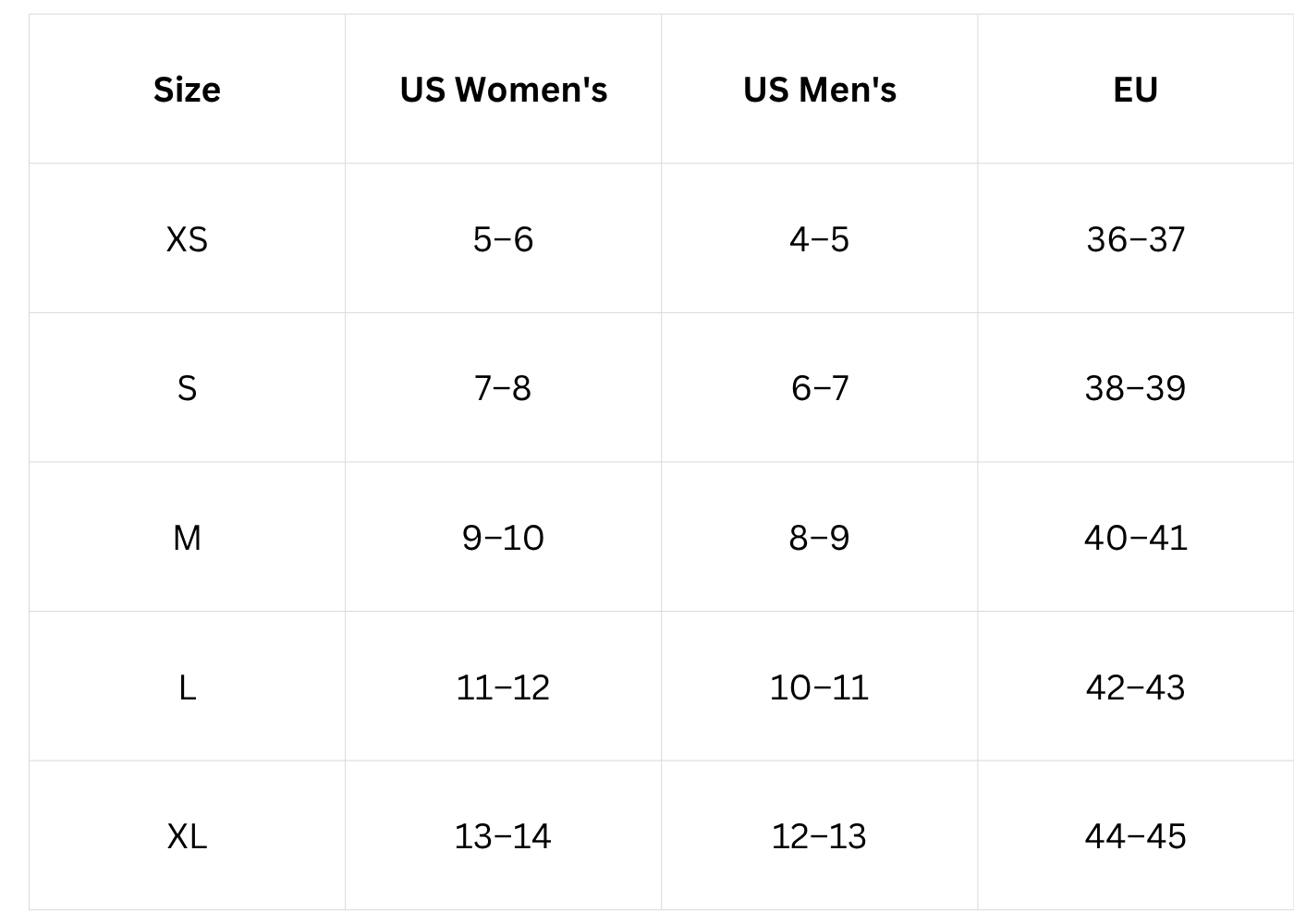1294x924 pixels.
Task: Click the EU 40–41 cell
Action: coord(1135,538)
